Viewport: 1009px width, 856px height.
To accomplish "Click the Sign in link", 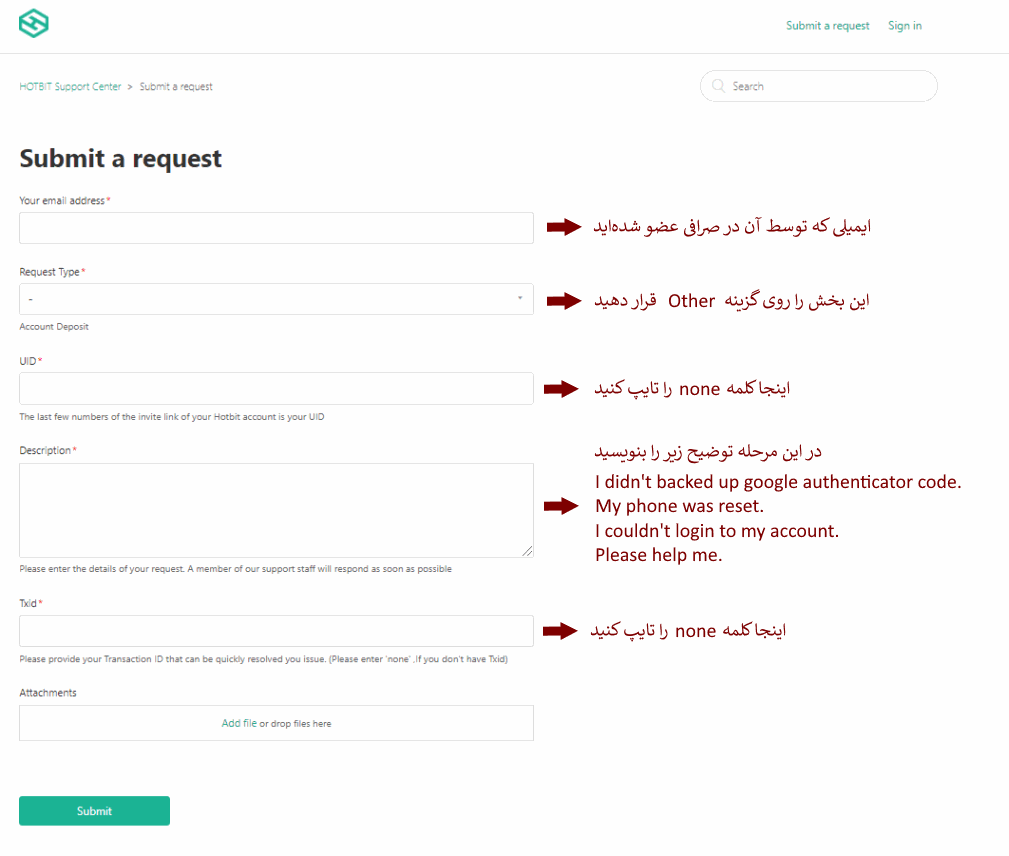I will coord(904,25).
